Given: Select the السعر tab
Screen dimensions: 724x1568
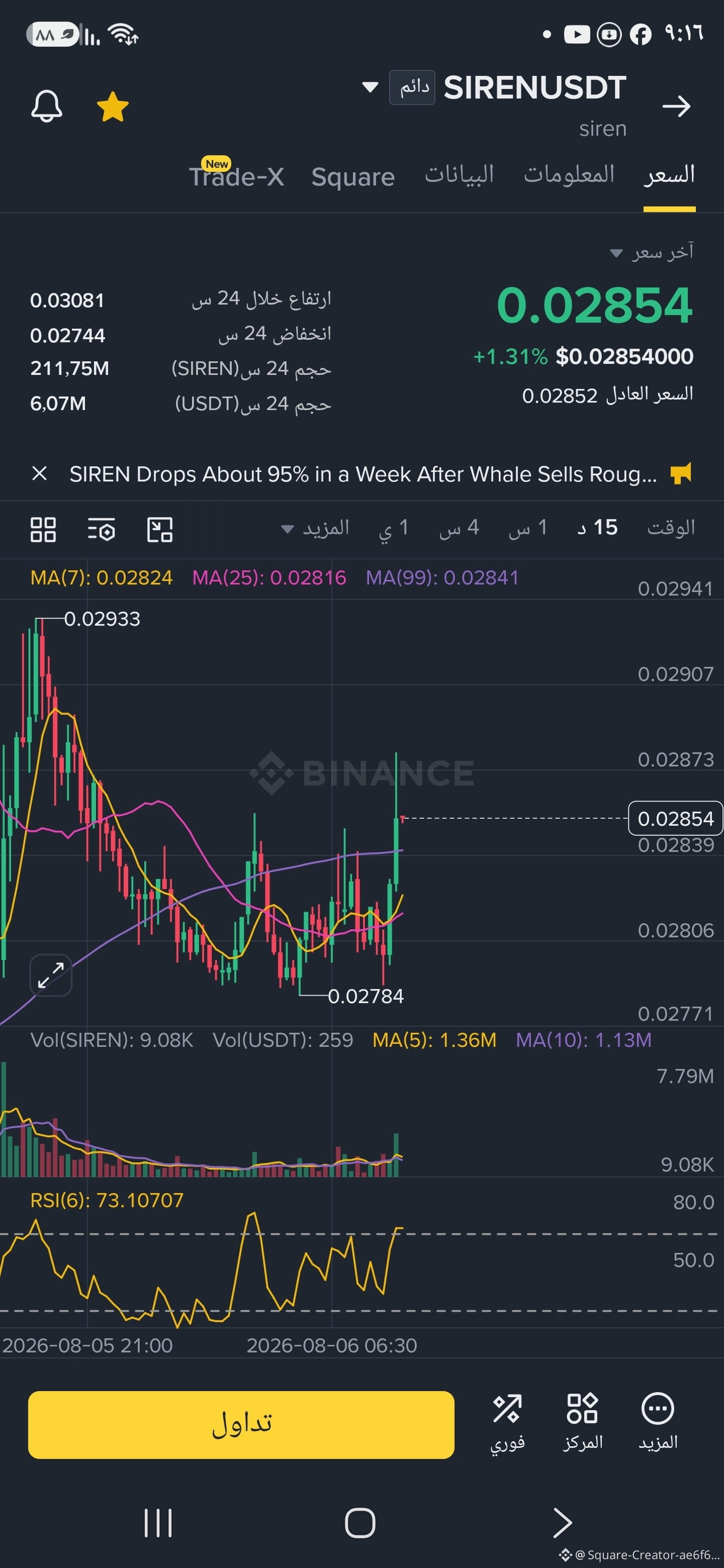Looking at the screenshot, I should pyautogui.click(x=669, y=175).
